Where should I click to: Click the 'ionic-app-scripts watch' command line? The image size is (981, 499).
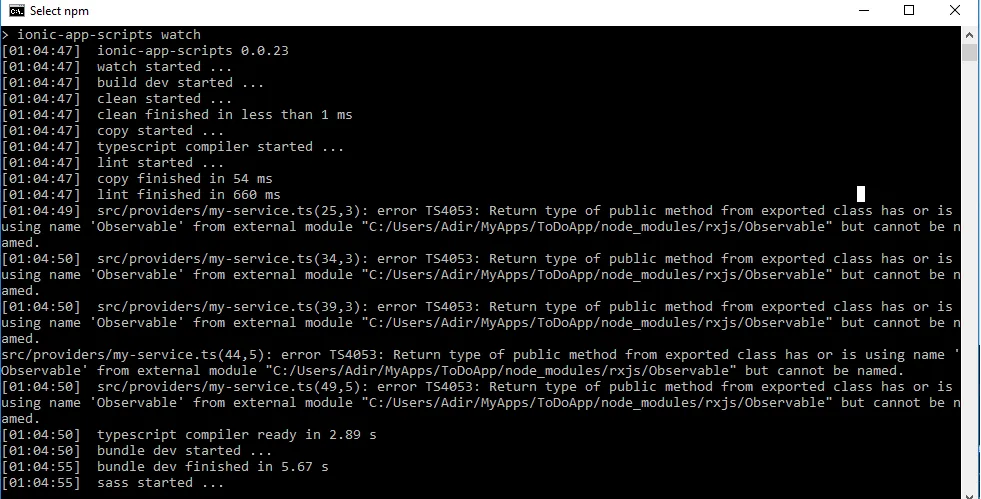(108, 34)
